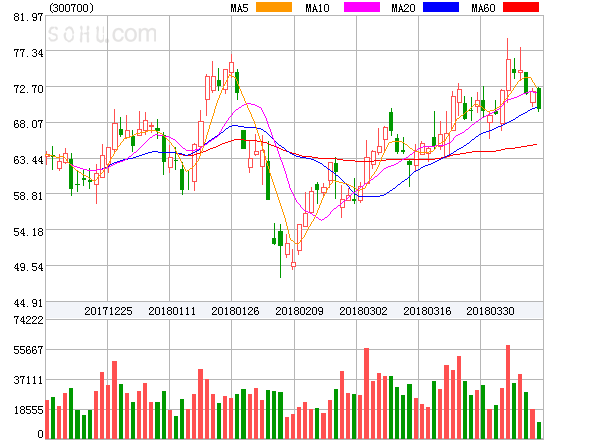Image resolution: width=600 pixels, height=440 pixels.
Task: Click the MA10 legend label
Action: [x=318, y=8]
